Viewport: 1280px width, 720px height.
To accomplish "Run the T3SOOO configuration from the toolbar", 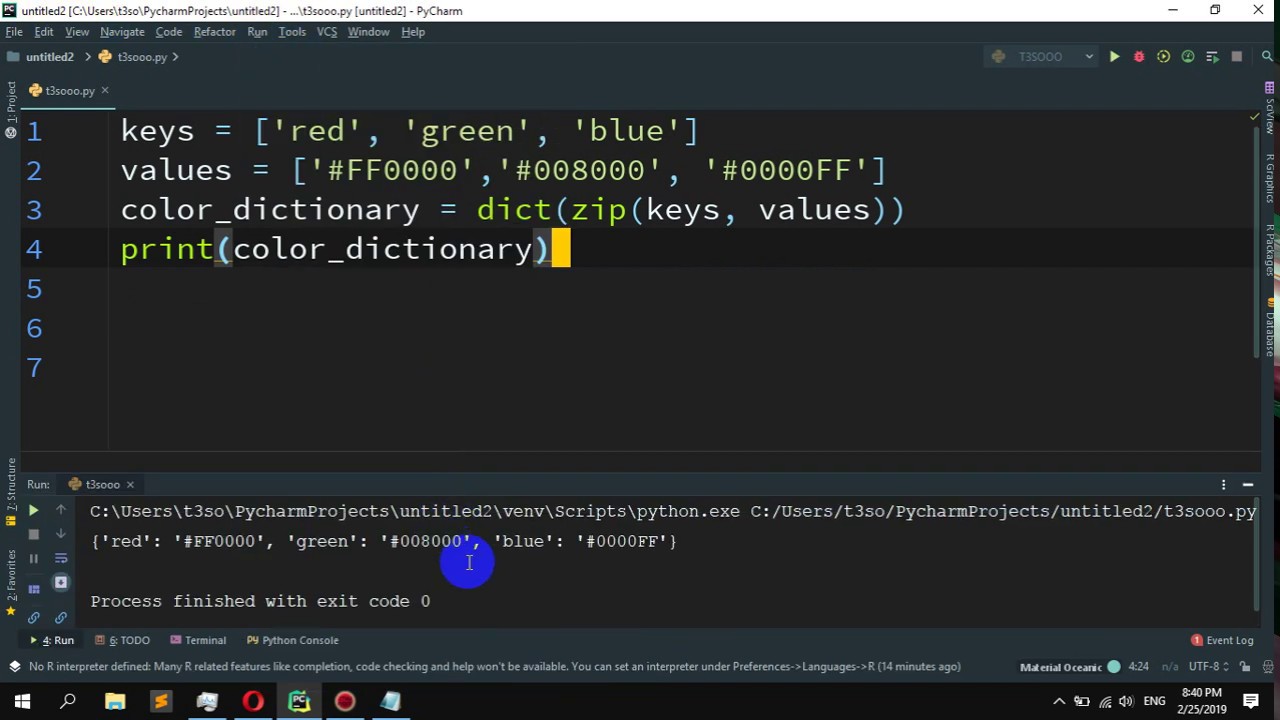I will (1114, 57).
